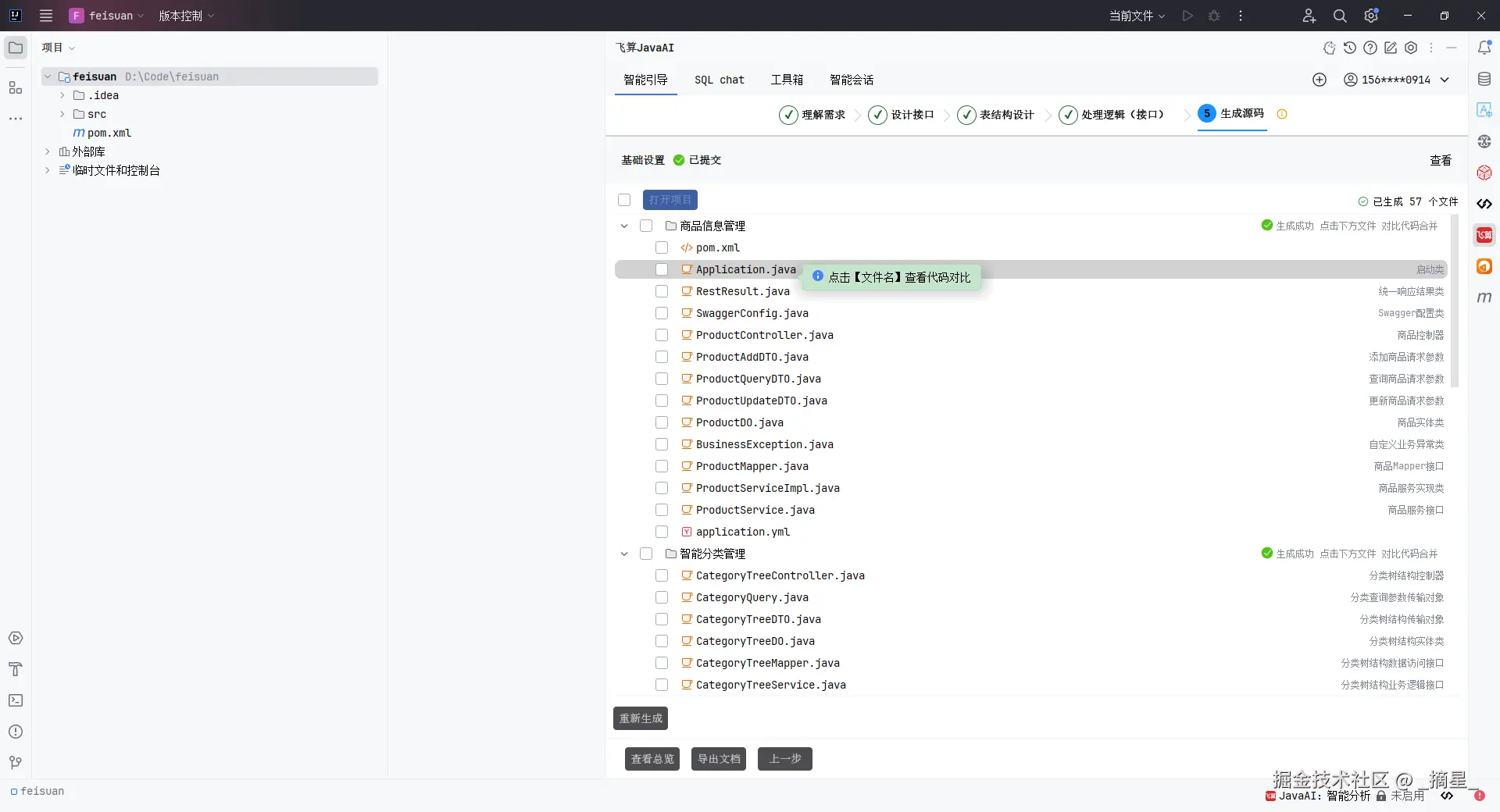Check the application.yml checkbox
The height and width of the screenshot is (812, 1500).
pyautogui.click(x=662, y=532)
